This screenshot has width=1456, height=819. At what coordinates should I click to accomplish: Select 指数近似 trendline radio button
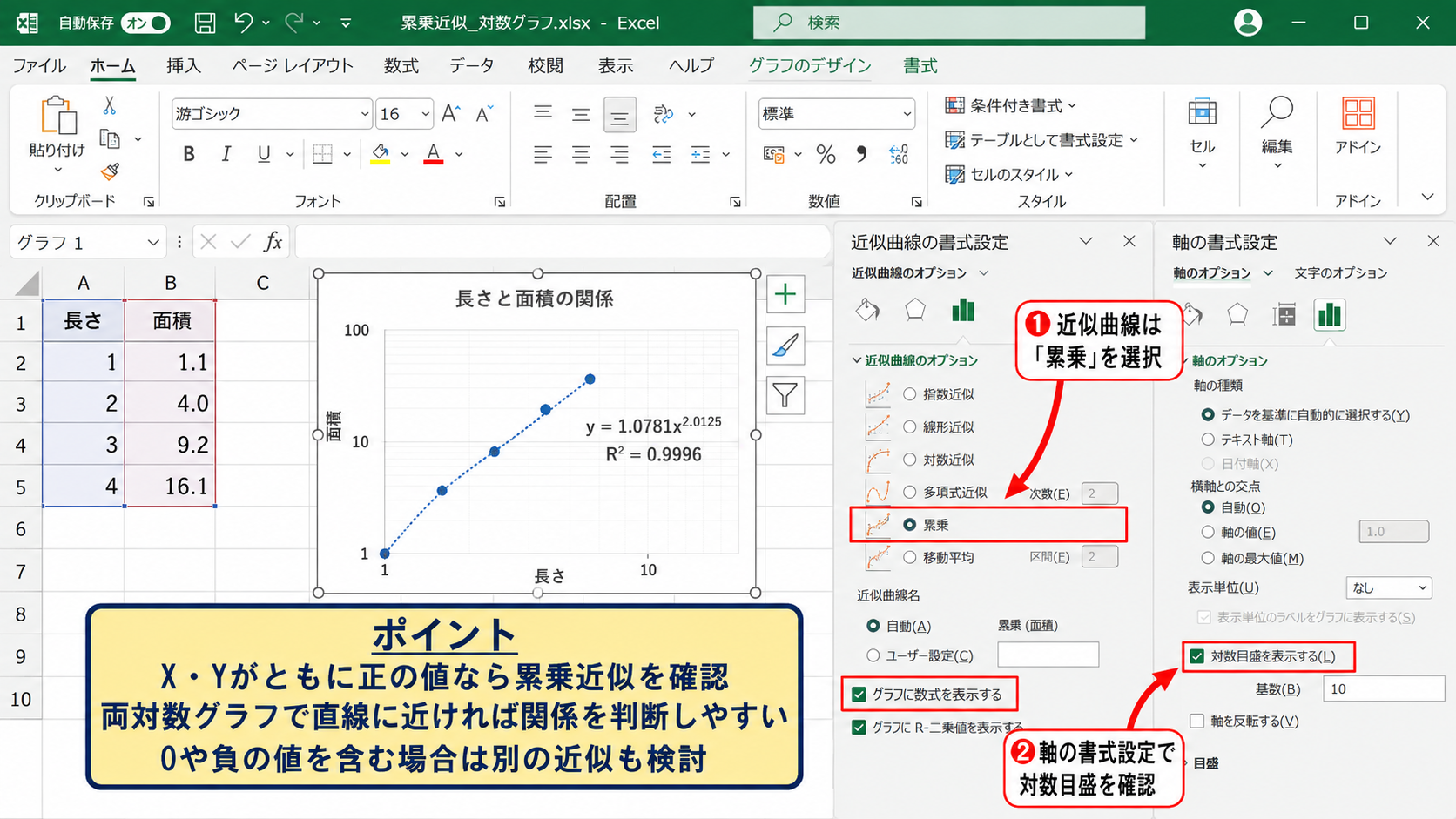[910, 394]
